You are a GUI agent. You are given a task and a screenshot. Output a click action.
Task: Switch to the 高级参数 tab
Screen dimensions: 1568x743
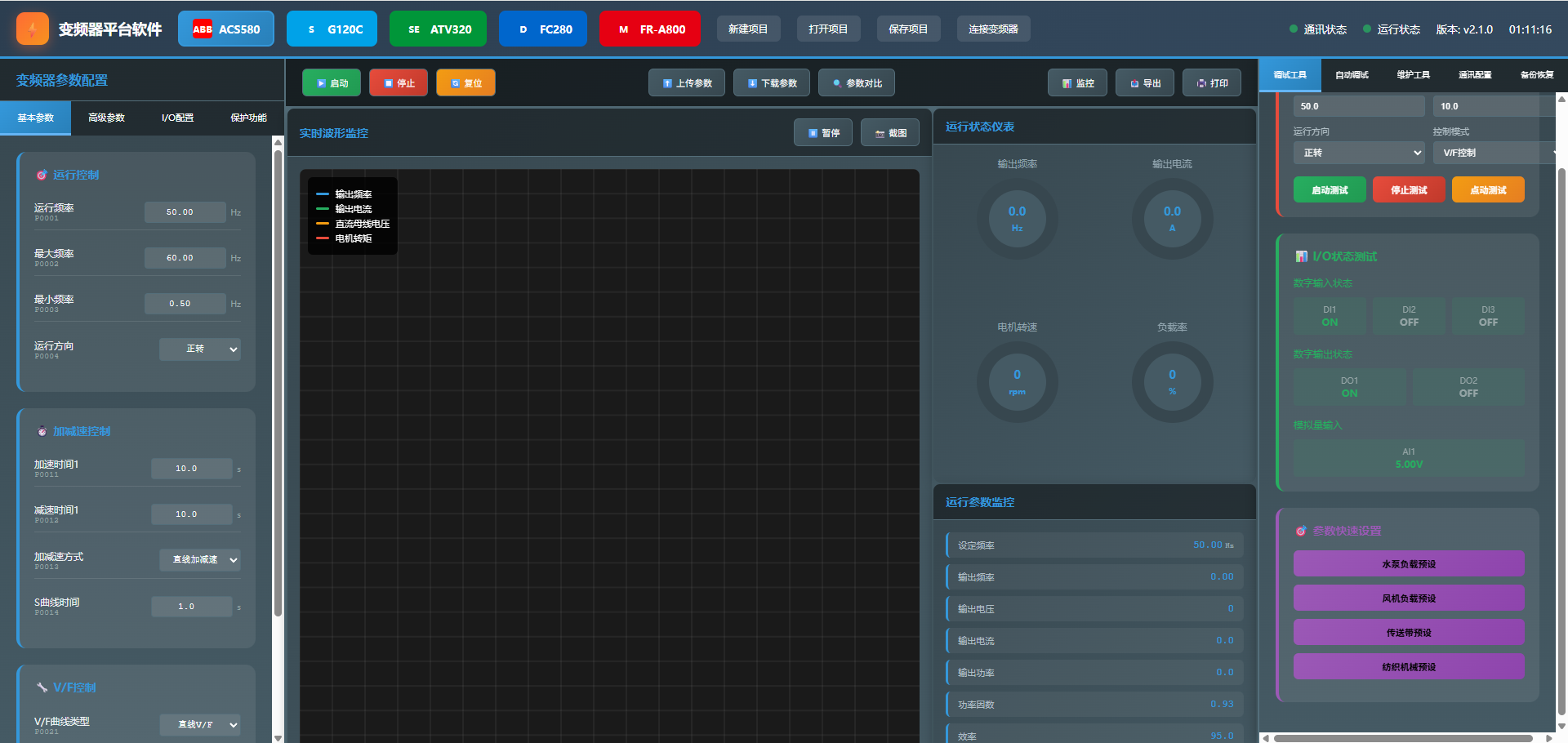click(x=106, y=118)
